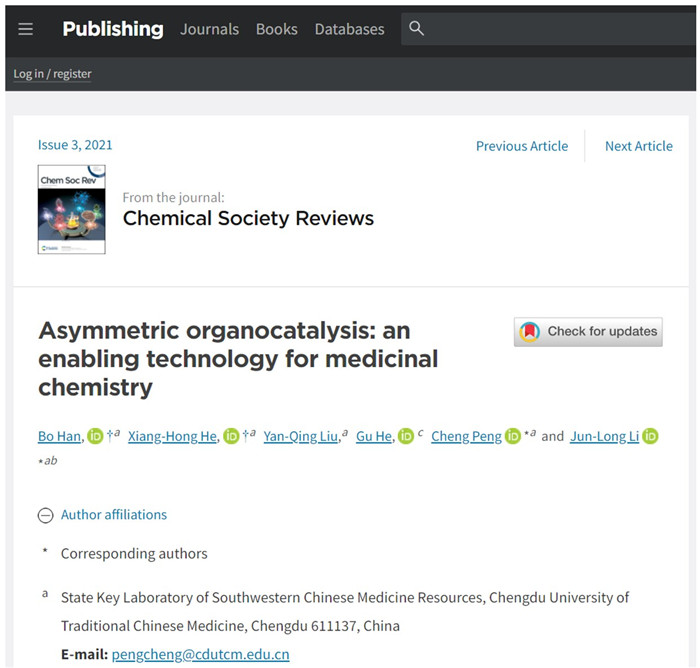Open the Books menu
700x668 pixels.
pyautogui.click(x=276, y=29)
